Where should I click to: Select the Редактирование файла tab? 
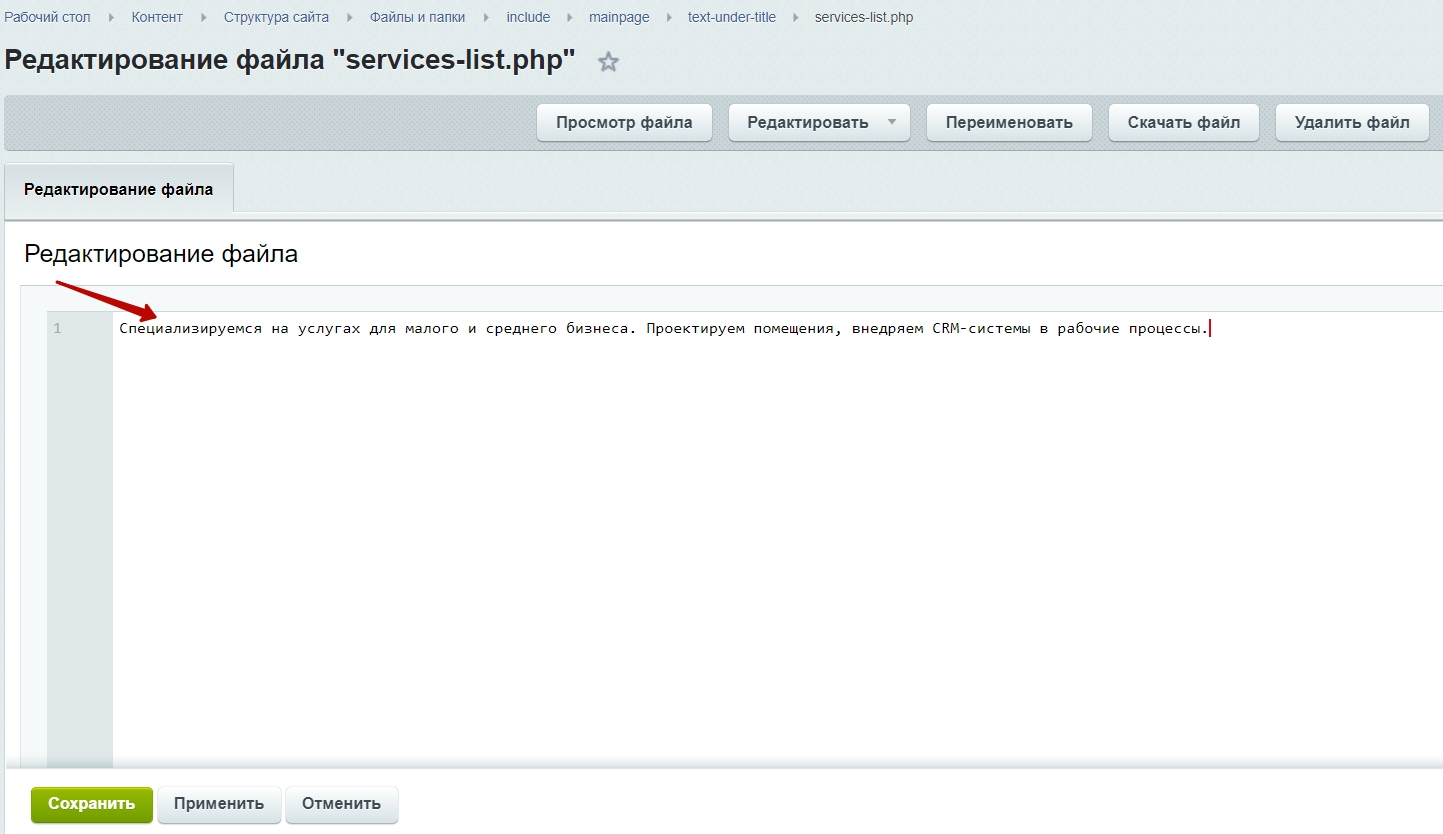[x=119, y=189]
